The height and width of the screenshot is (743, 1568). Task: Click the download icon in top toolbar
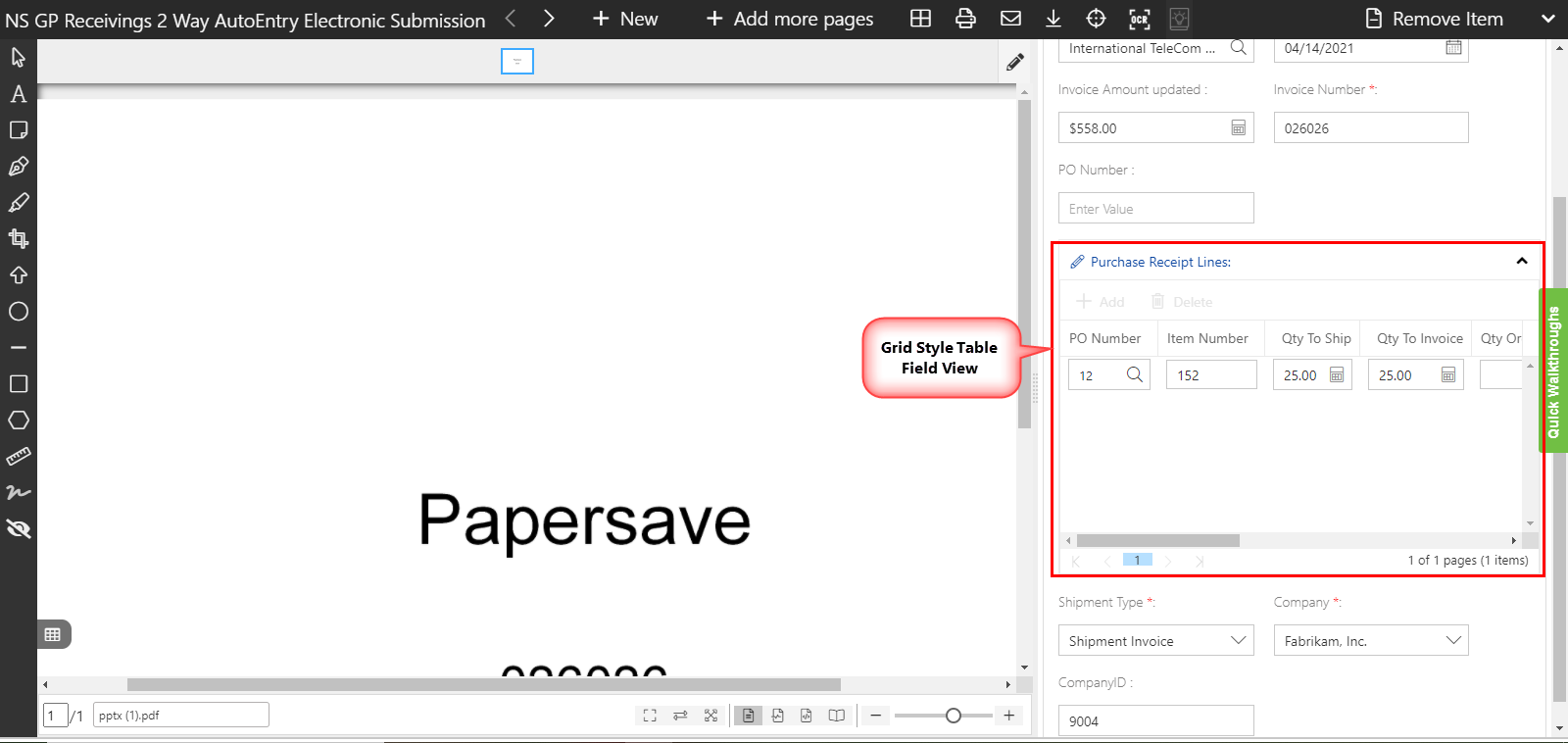coord(1053,19)
